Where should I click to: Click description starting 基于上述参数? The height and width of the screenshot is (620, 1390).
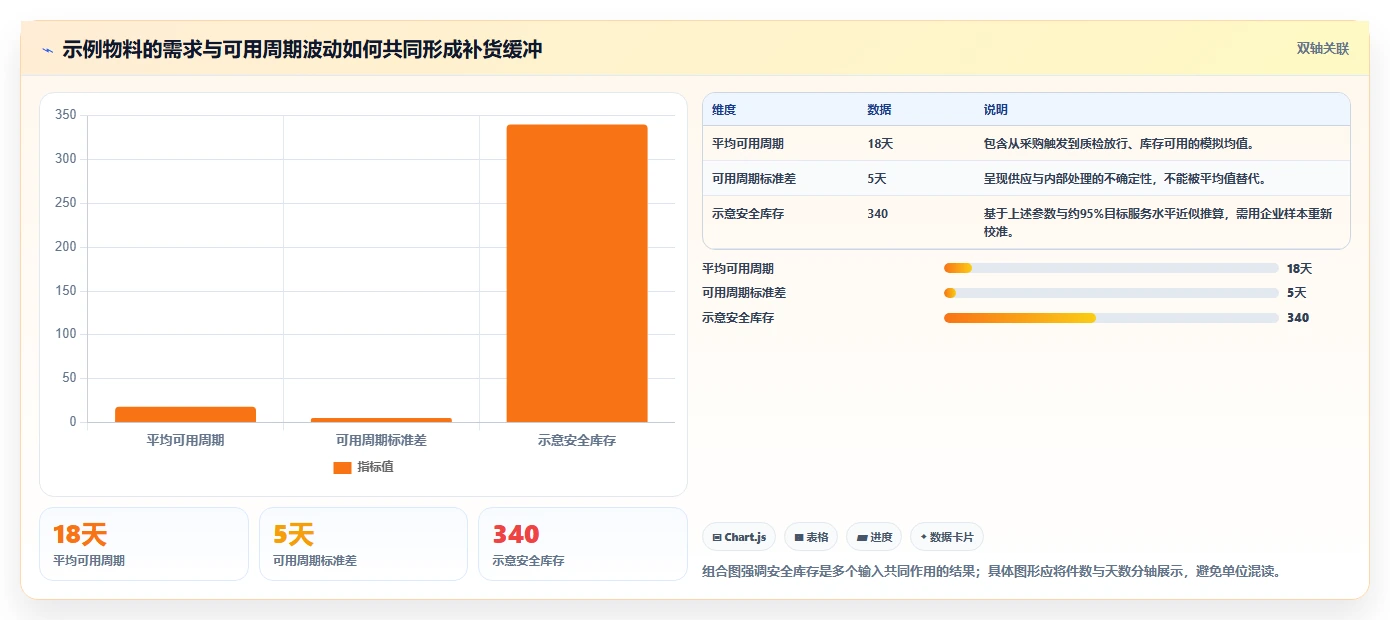(x=1158, y=223)
